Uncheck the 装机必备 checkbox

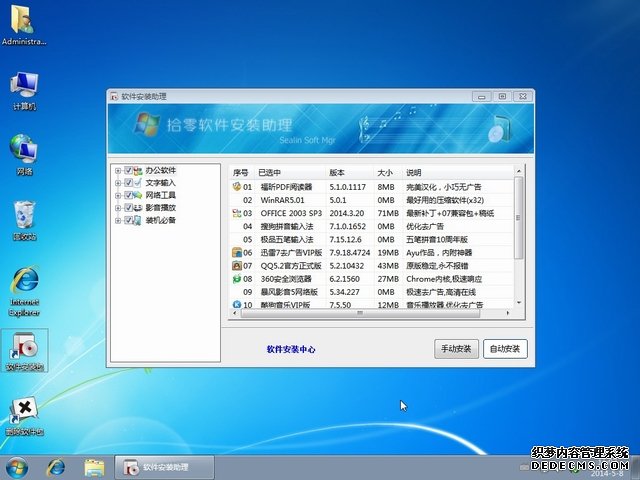coord(128,220)
